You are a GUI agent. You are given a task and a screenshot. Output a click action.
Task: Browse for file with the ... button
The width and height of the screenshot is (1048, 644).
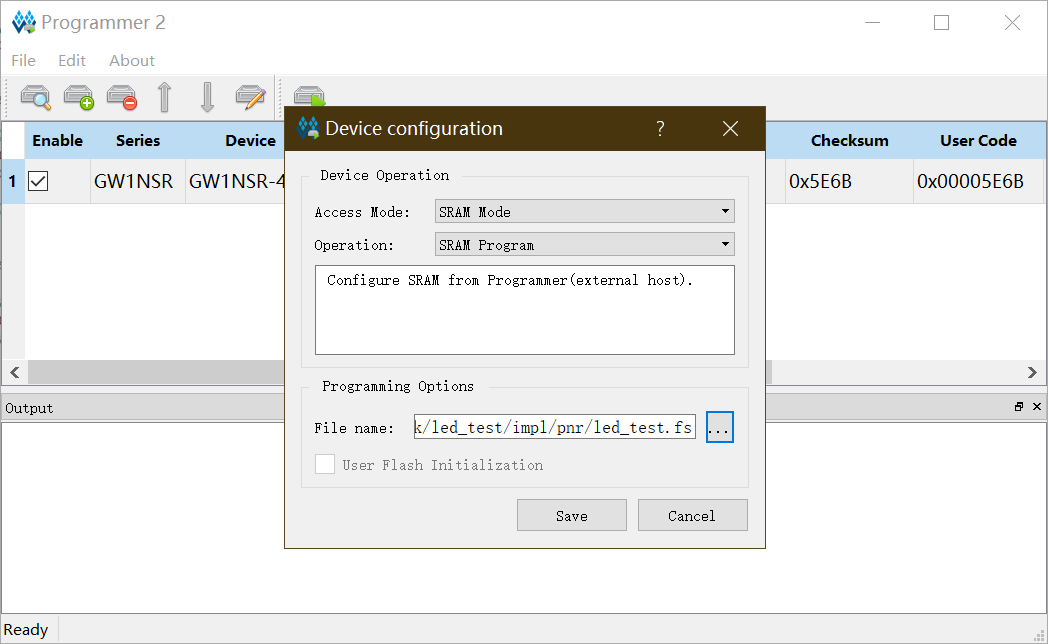tap(720, 428)
